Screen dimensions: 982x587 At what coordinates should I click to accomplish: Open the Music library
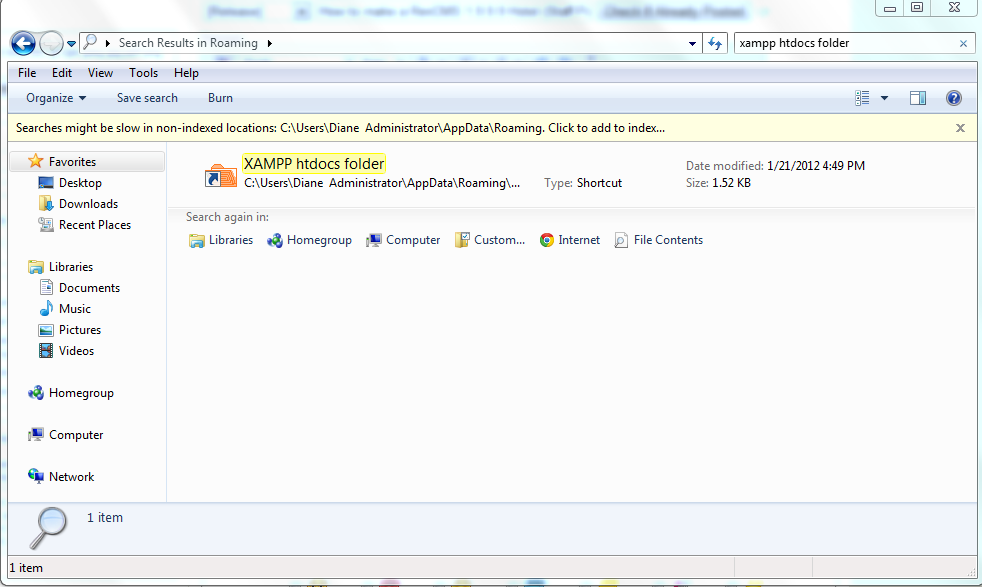point(75,309)
